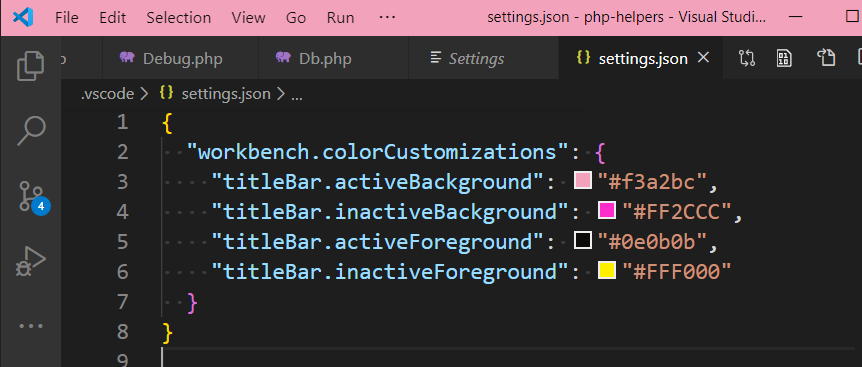Image resolution: width=862 pixels, height=367 pixels.
Task: Click the "#FF2CCC" value string
Action: (x=677, y=212)
